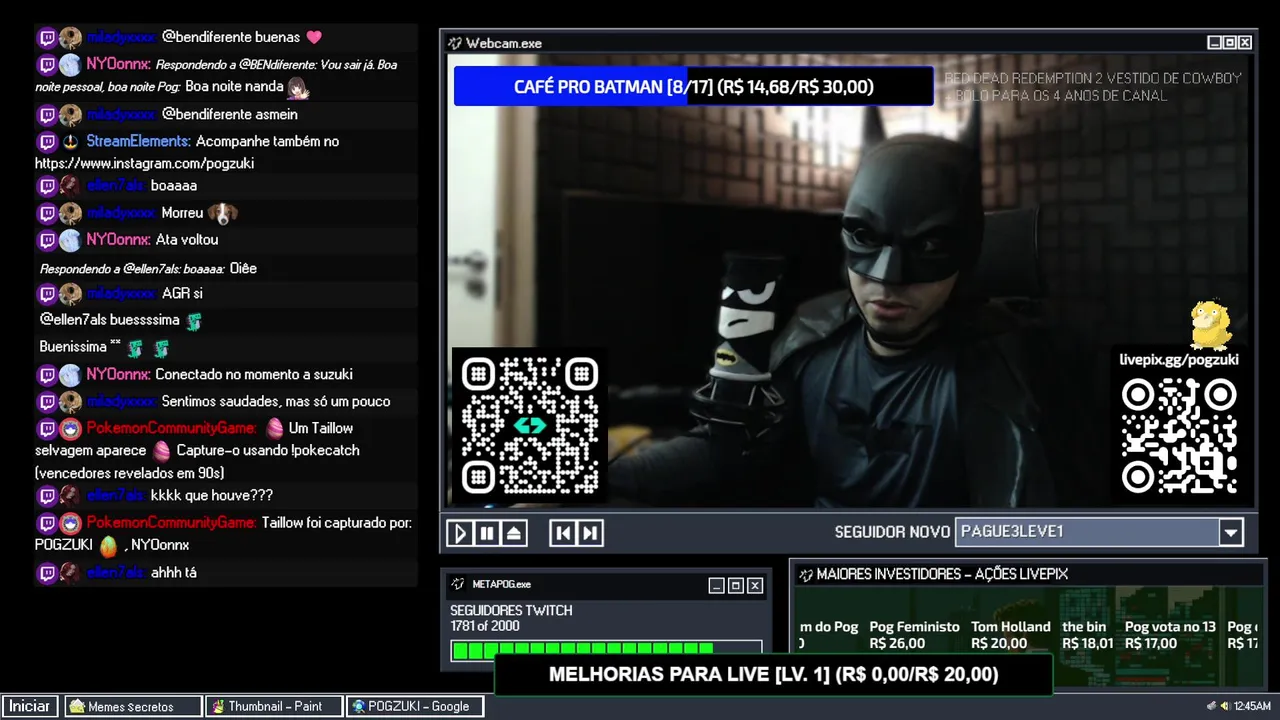Image resolution: width=1280 pixels, height=720 pixels.
Task: Click the waving girl emote after 'Boa noite nanda'
Action: (x=298, y=88)
